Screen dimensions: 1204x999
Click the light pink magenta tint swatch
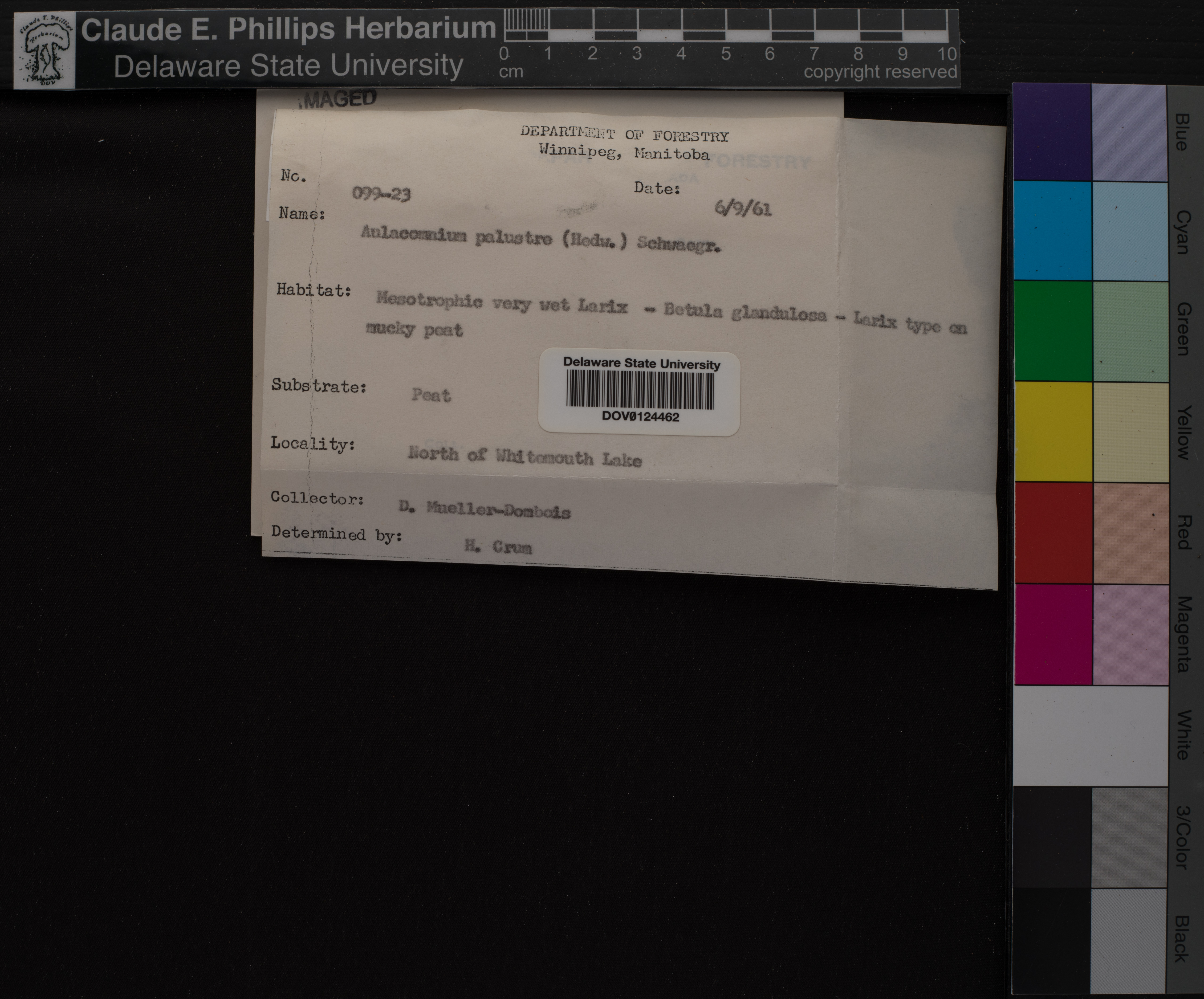coord(1130,634)
